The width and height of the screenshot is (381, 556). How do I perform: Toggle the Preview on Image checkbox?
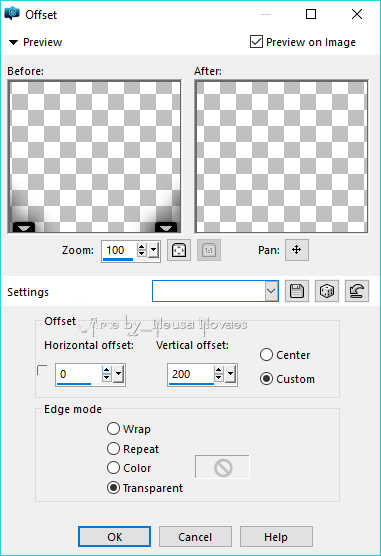click(256, 42)
